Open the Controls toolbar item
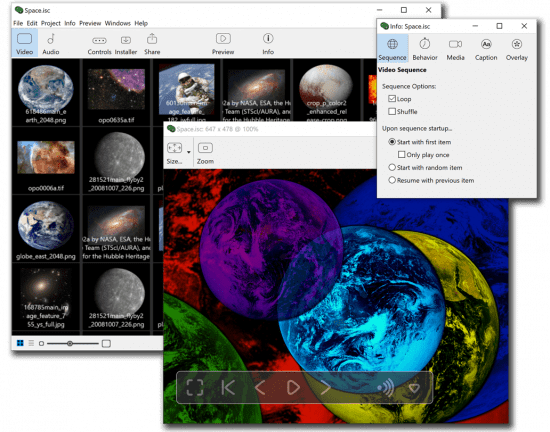The width and height of the screenshot is (550, 432). click(x=99, y=45)
